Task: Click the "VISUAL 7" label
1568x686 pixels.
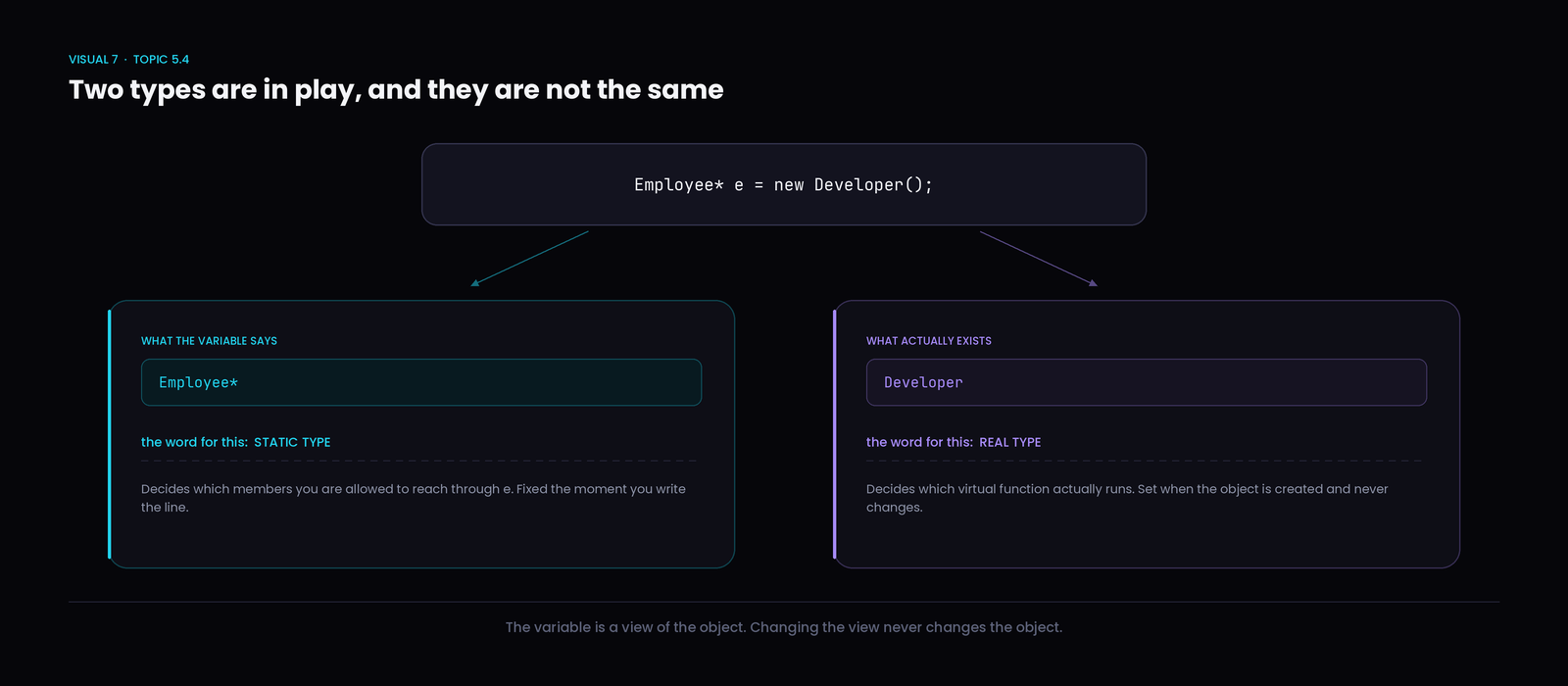Action: [x=93, y=60]
